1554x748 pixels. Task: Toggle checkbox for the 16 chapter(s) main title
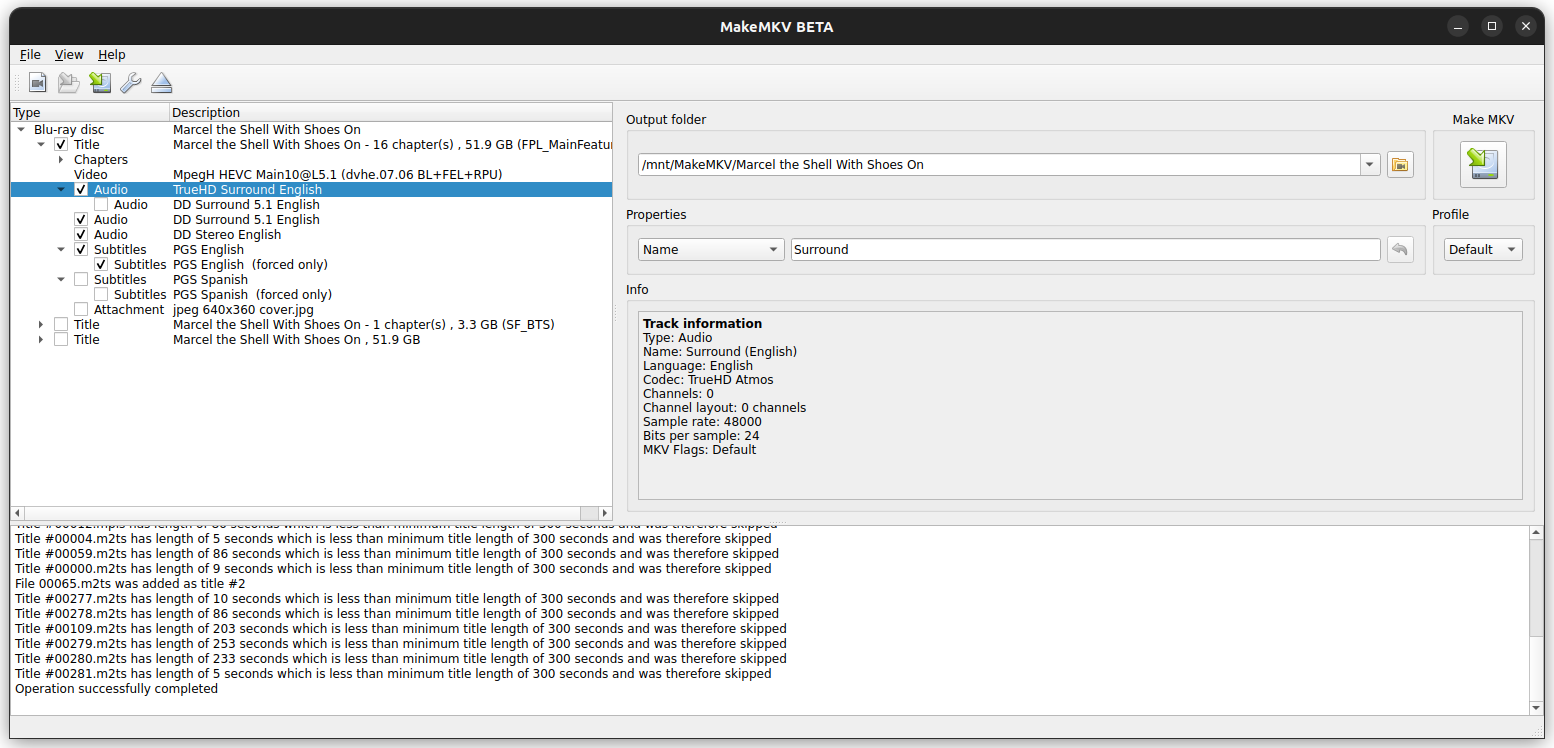tap(61, 145)
